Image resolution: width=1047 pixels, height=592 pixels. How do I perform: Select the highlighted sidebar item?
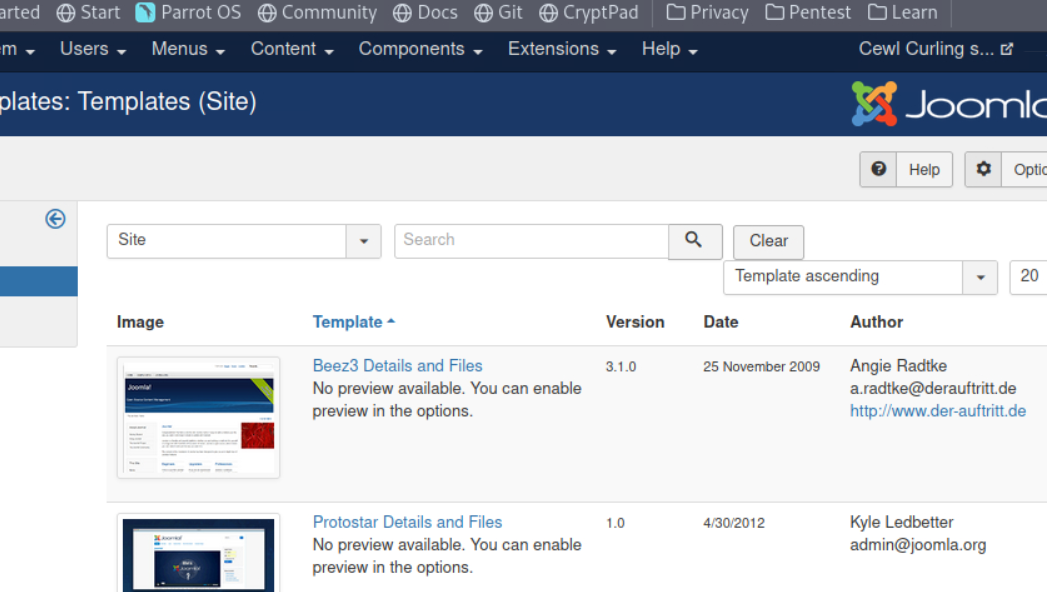pyautogui.click(x=39, y=281)
